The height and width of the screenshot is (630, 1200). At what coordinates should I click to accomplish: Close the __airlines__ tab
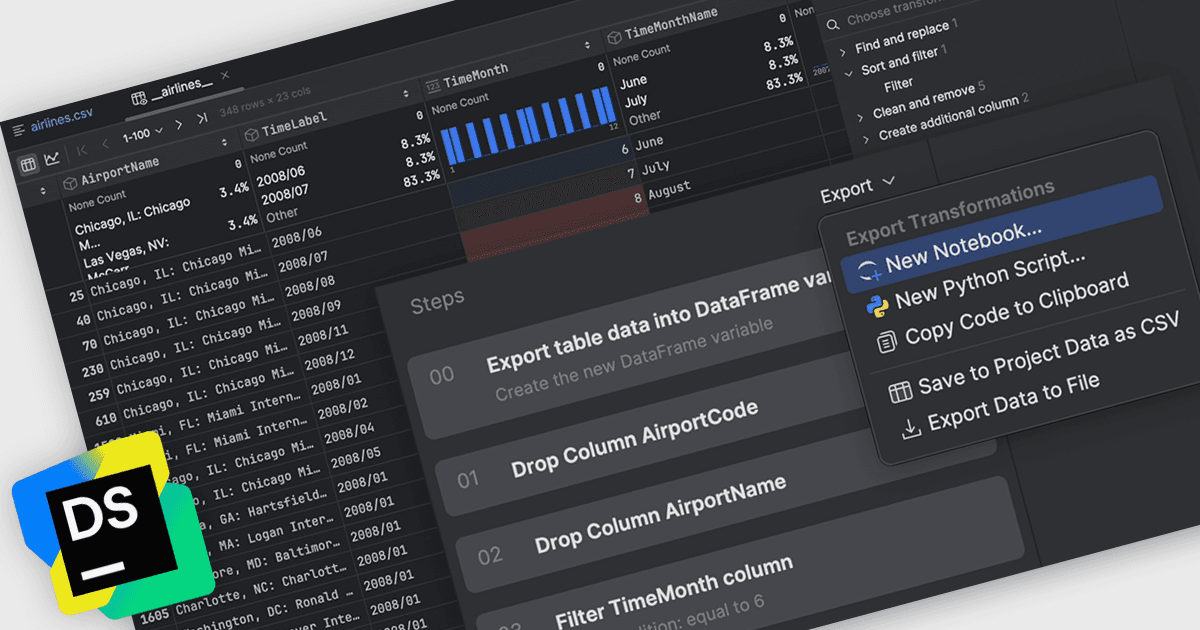point(225,75)
